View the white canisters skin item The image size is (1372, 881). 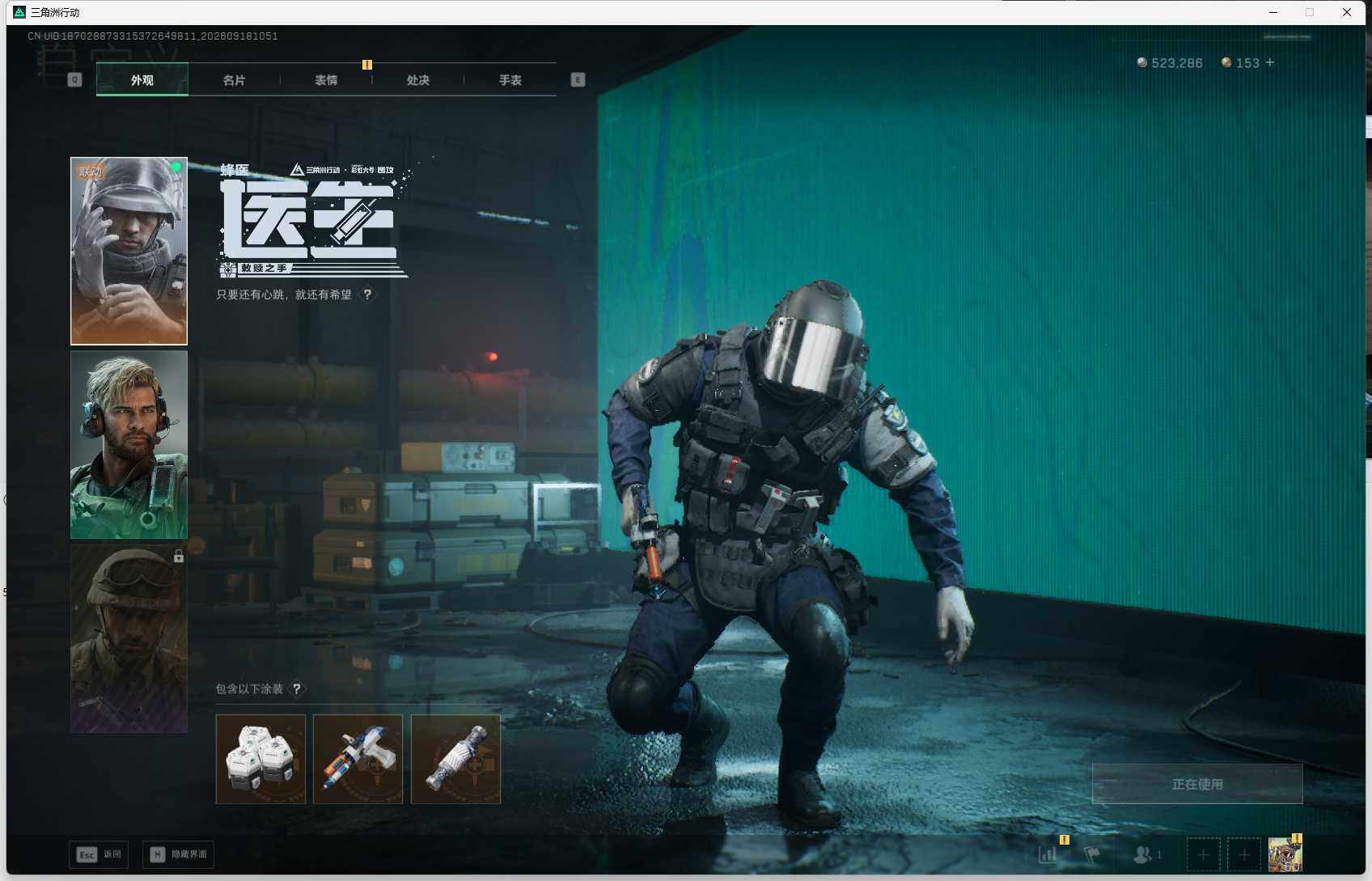click(260, 759)
